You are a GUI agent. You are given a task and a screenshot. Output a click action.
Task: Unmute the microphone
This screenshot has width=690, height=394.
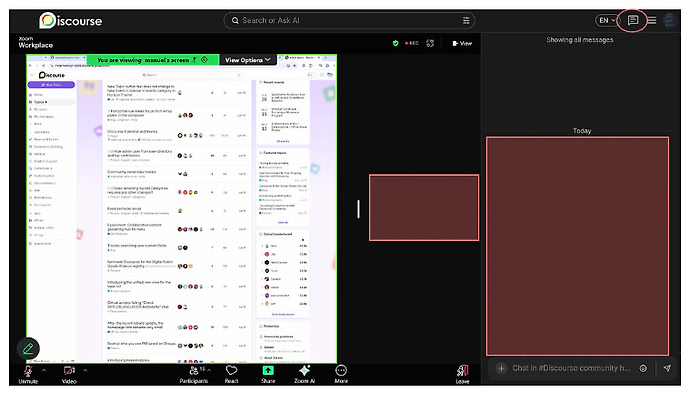28,375
